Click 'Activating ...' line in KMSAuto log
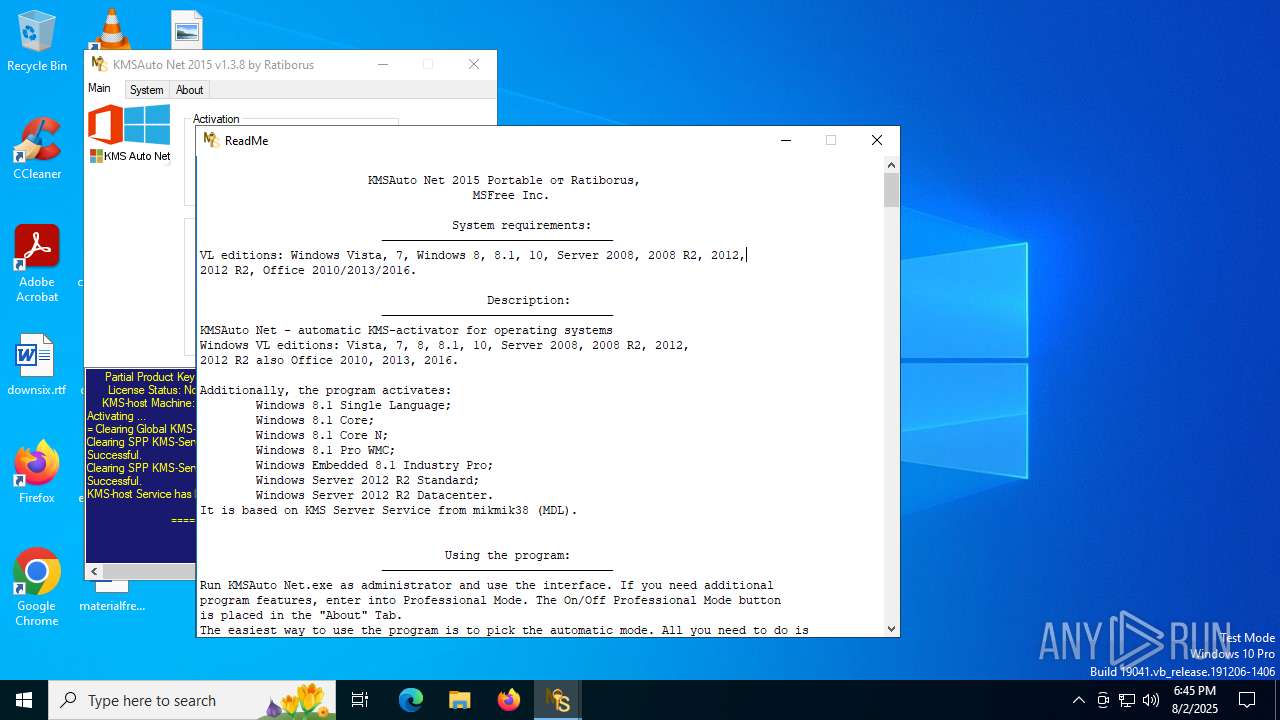Screen dimensions: 1280x720 pos(116,416)
